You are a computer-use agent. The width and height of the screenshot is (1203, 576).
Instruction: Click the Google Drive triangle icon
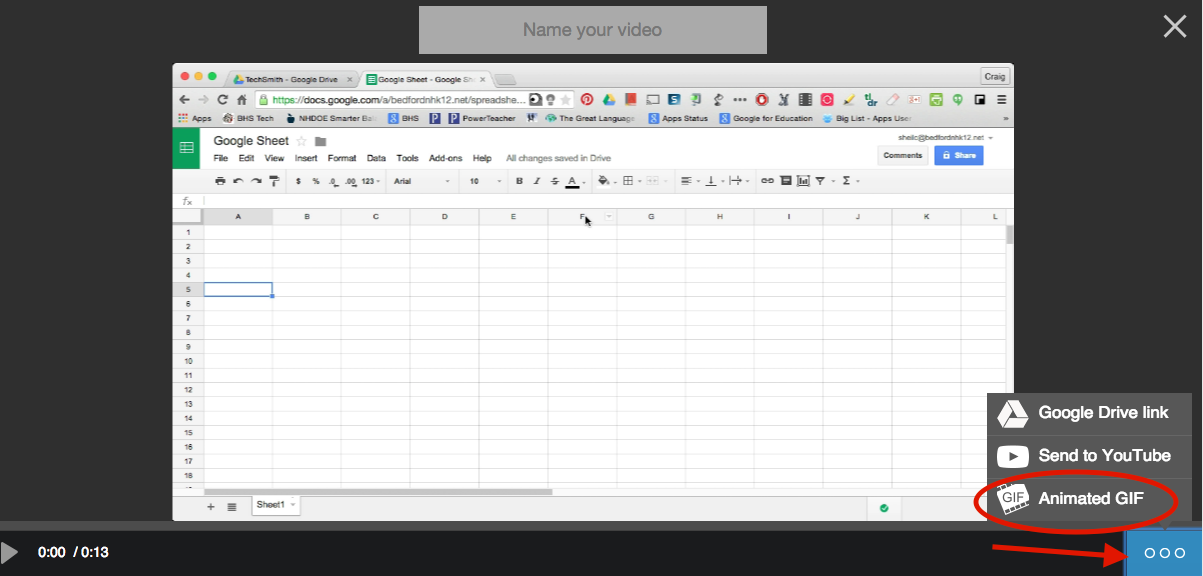click(1013, 413)
